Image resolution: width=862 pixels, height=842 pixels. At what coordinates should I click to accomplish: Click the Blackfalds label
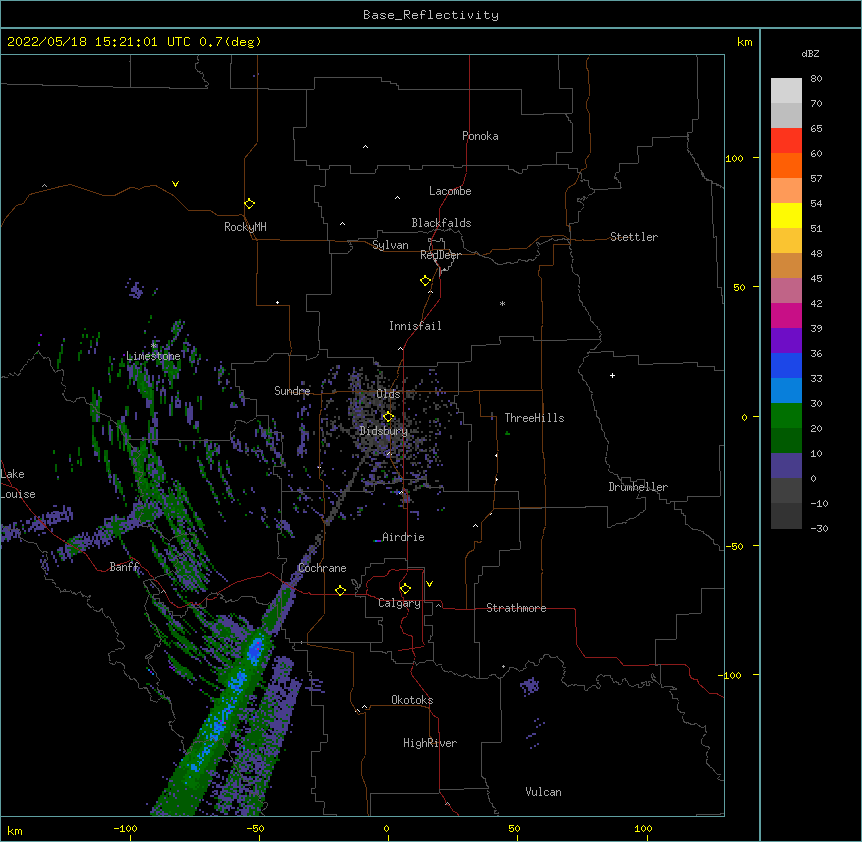[441, 223]
